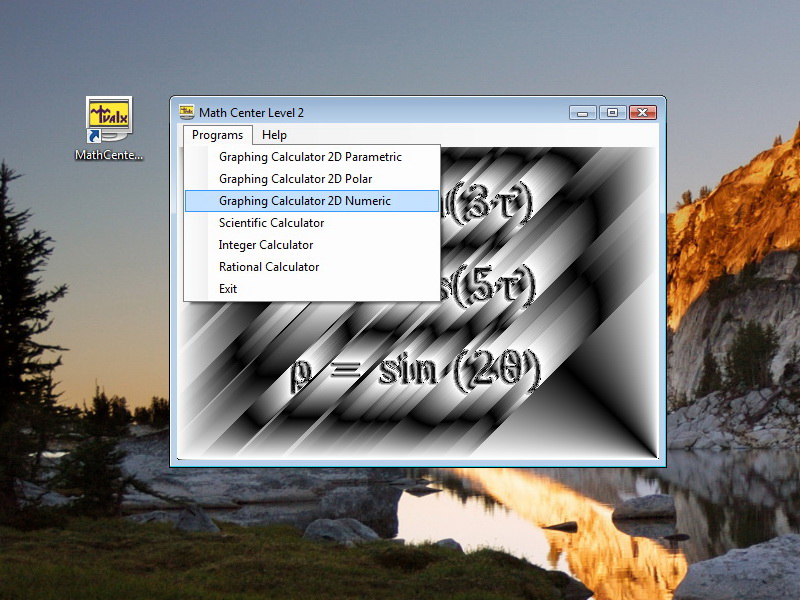The height and width of the screenshot is (600, 800).
Task: Open the Help menu
Action: click(274, 135)
